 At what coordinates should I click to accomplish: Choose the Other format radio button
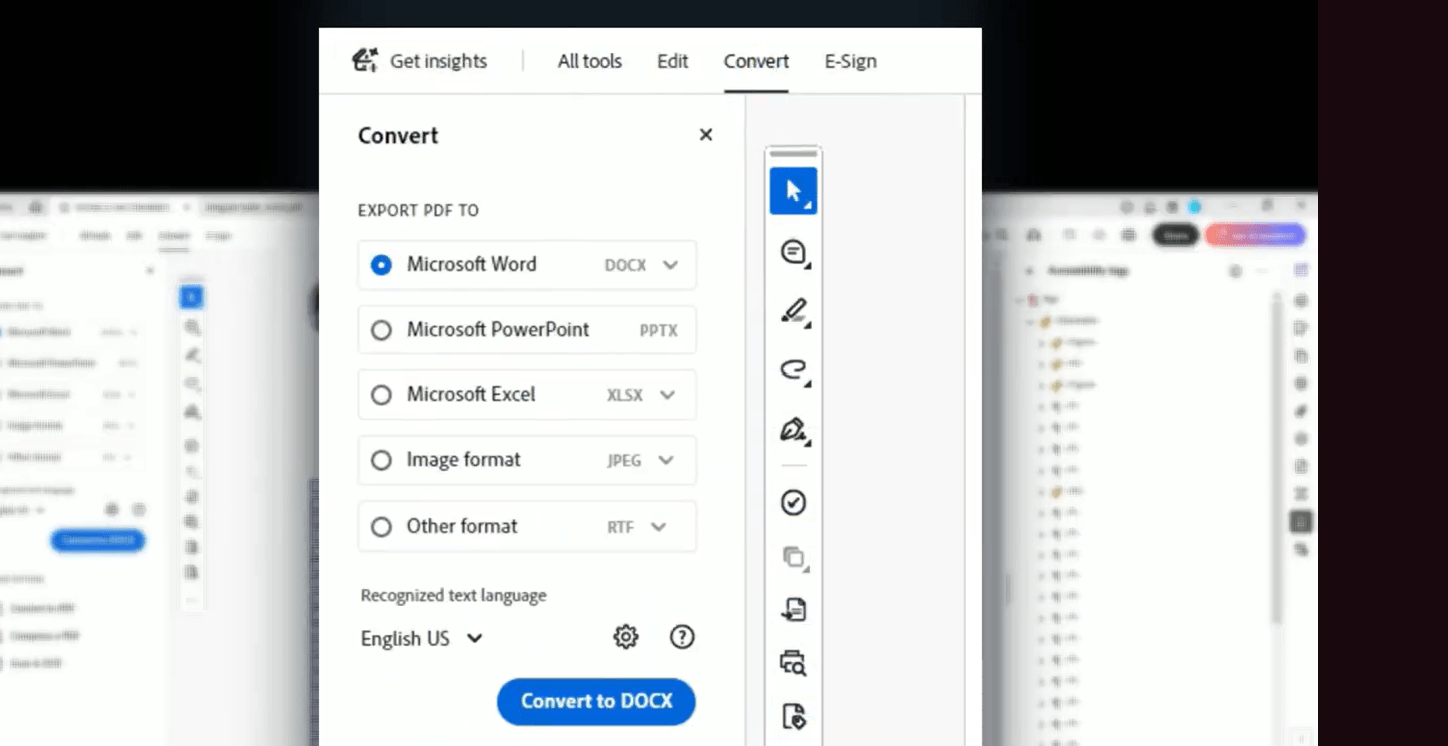[x=381, y=527]
